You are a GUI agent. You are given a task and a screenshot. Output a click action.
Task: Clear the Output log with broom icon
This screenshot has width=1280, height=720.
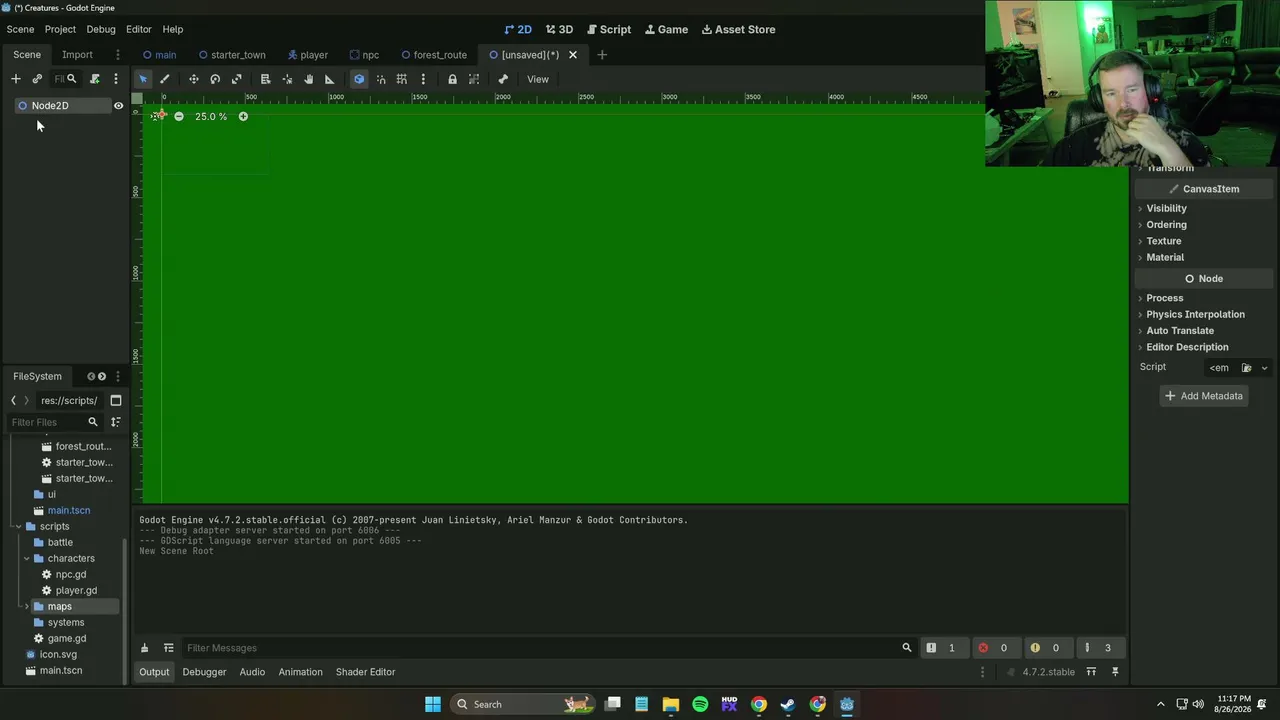click(x=144, y=648)
